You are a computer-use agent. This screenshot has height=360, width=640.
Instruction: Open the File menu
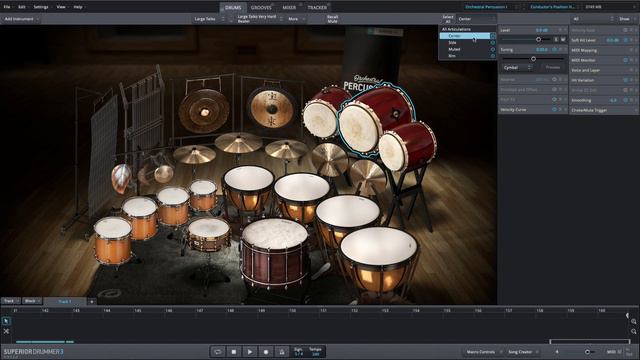pyautogui.click(x=7, y=7)
